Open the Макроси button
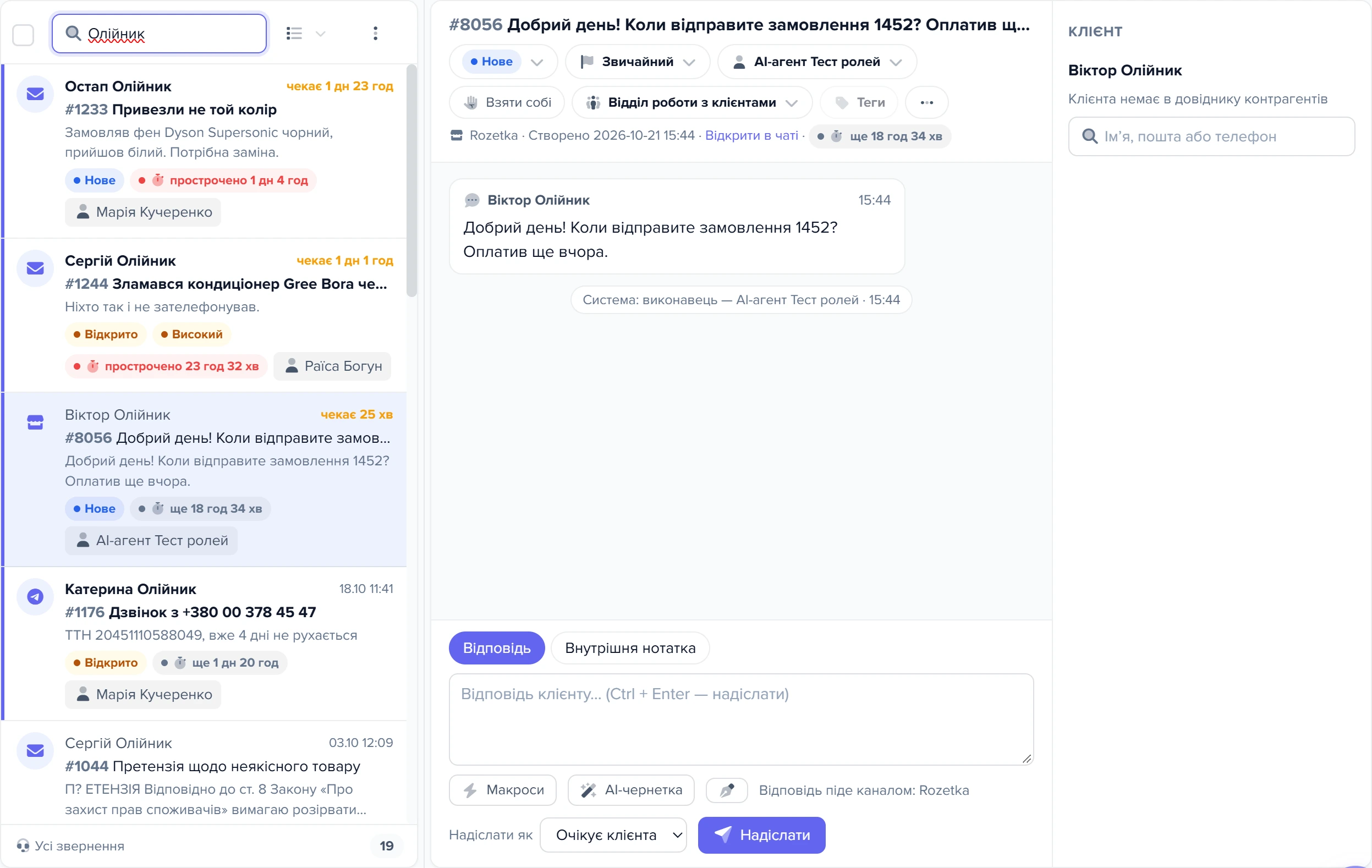 tap(503, 790)
